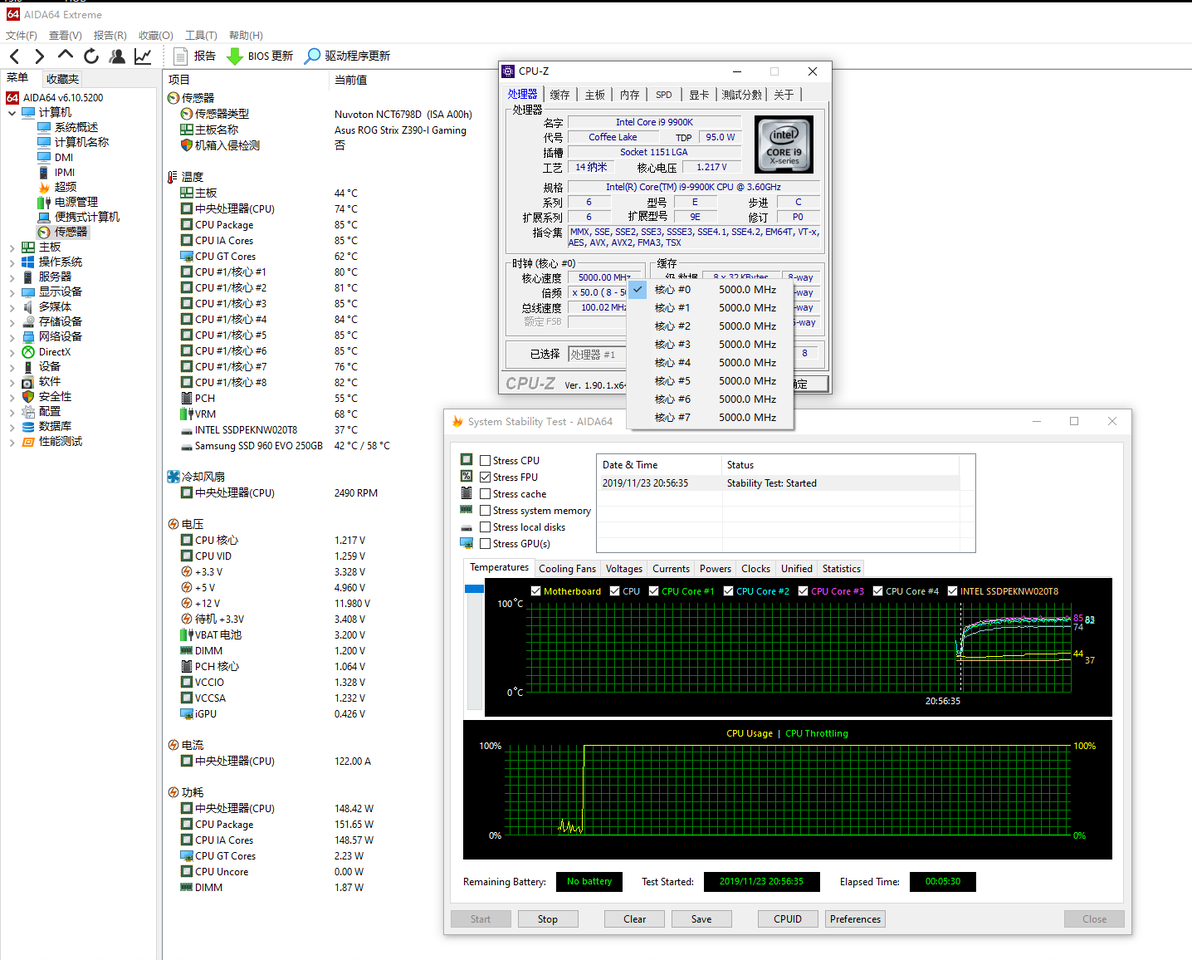Collapse the 计算机 tree node

click(12, 113)
